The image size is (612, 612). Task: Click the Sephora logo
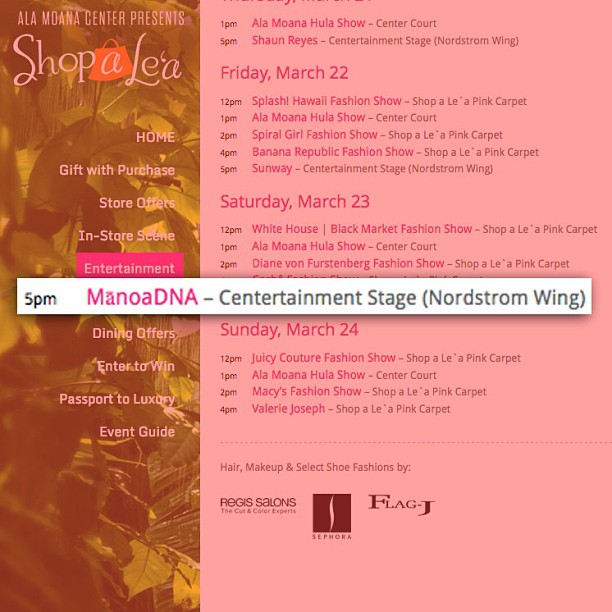pyautogui.click(x=332, y=516)
